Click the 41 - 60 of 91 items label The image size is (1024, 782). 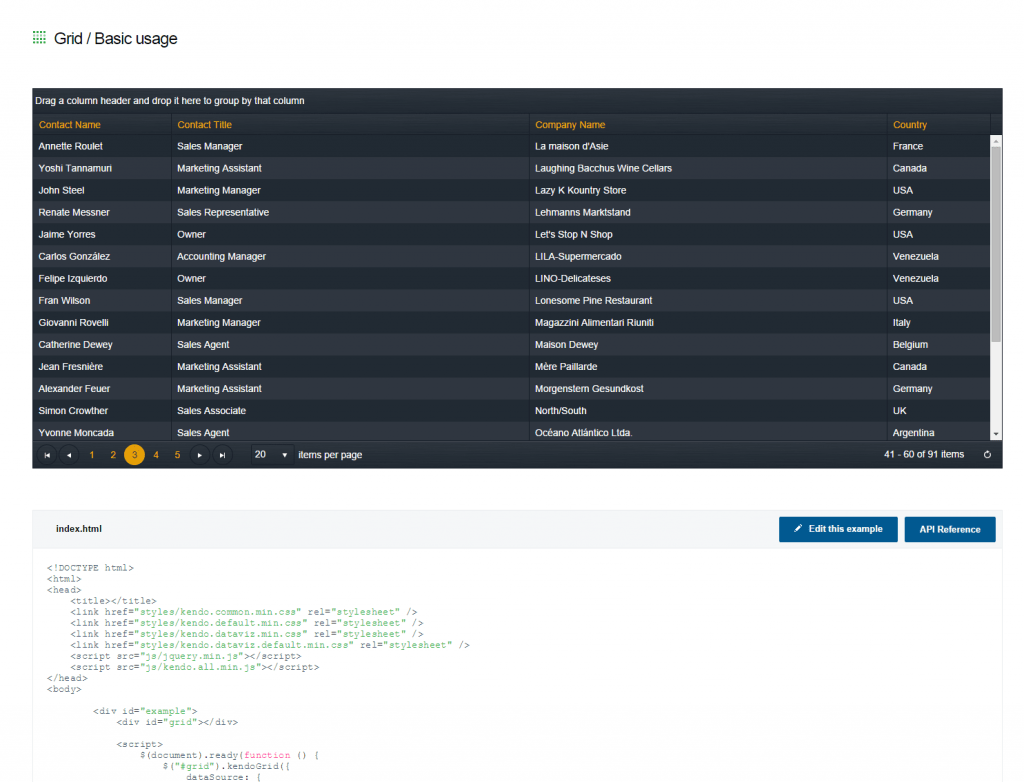pos(924,455)
